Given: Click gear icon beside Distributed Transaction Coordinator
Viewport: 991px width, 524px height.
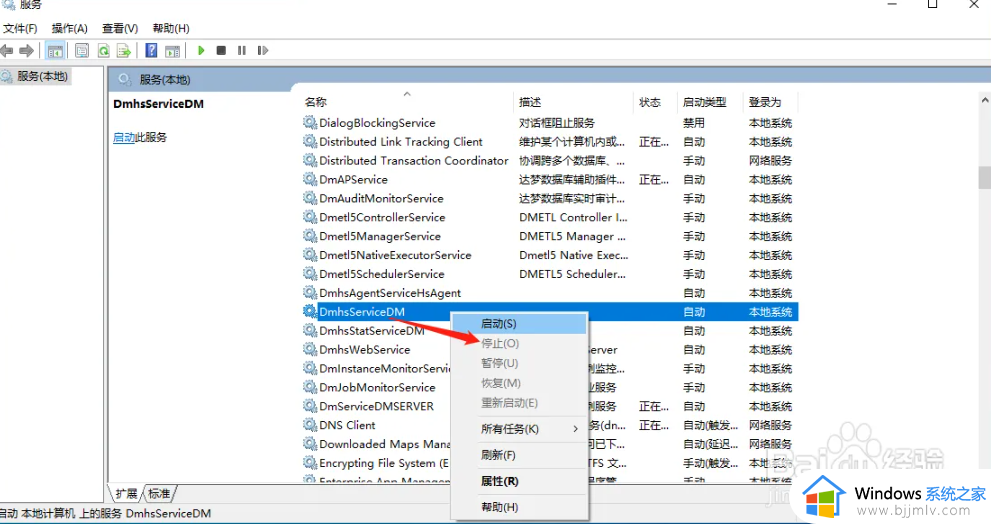Looking at the screenshot, I should pyautogui.click(x=310, y=160).
